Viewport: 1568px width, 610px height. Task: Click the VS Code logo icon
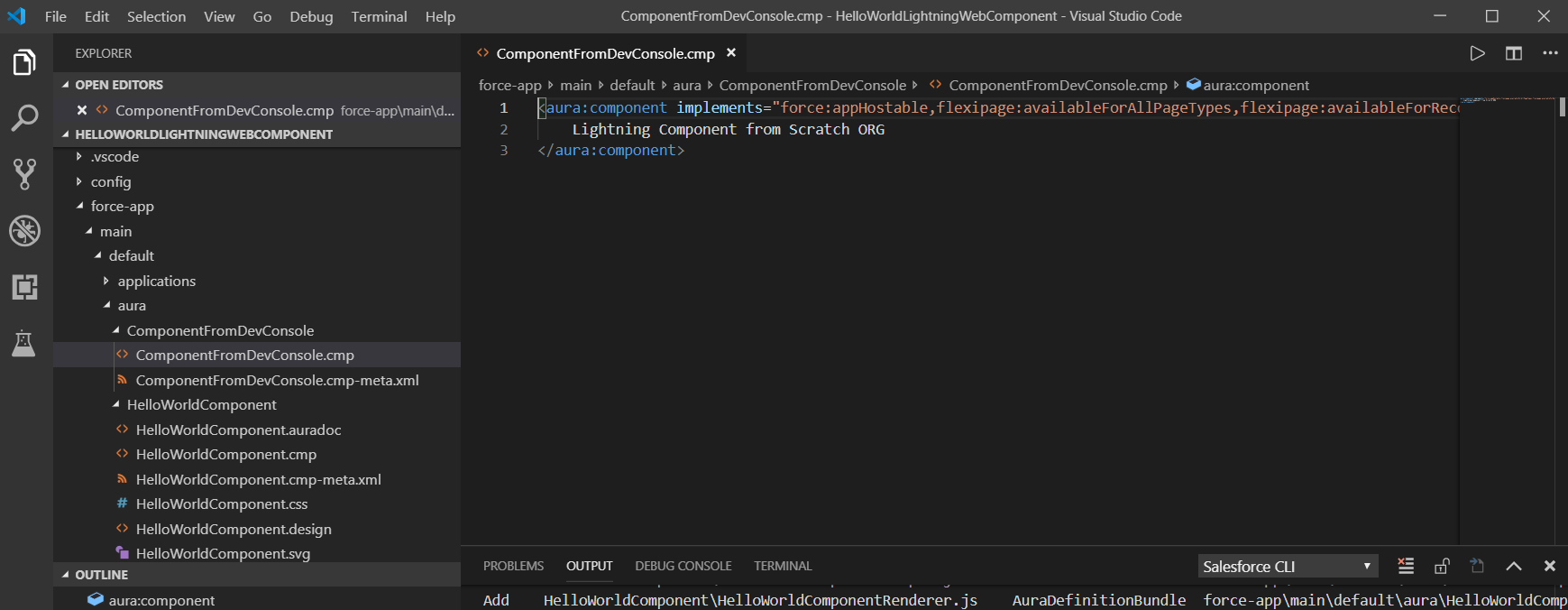[x=16, y=16]
